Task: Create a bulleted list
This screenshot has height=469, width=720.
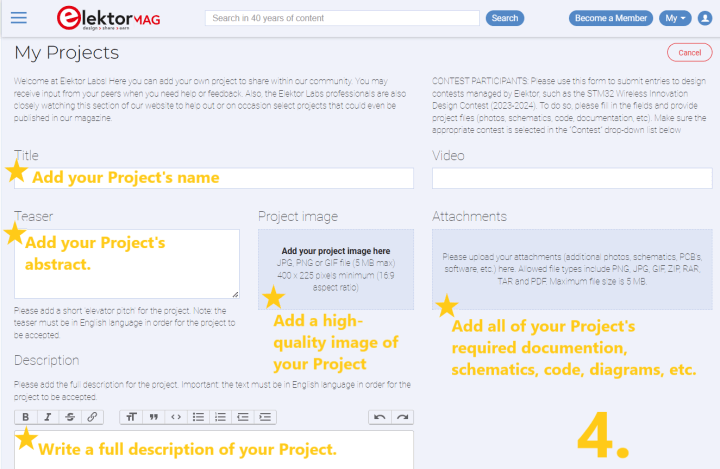Action: tap(198, 417)
